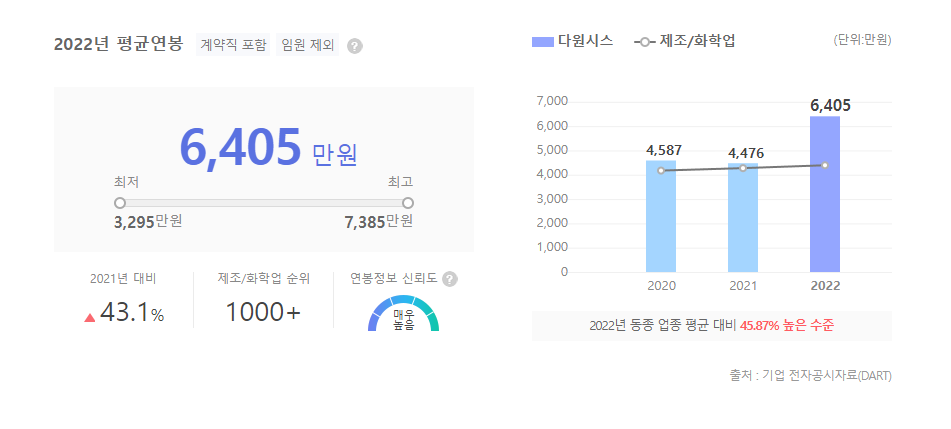
Task: Click the 다원시스 legend text
Action: click(585, 41)
